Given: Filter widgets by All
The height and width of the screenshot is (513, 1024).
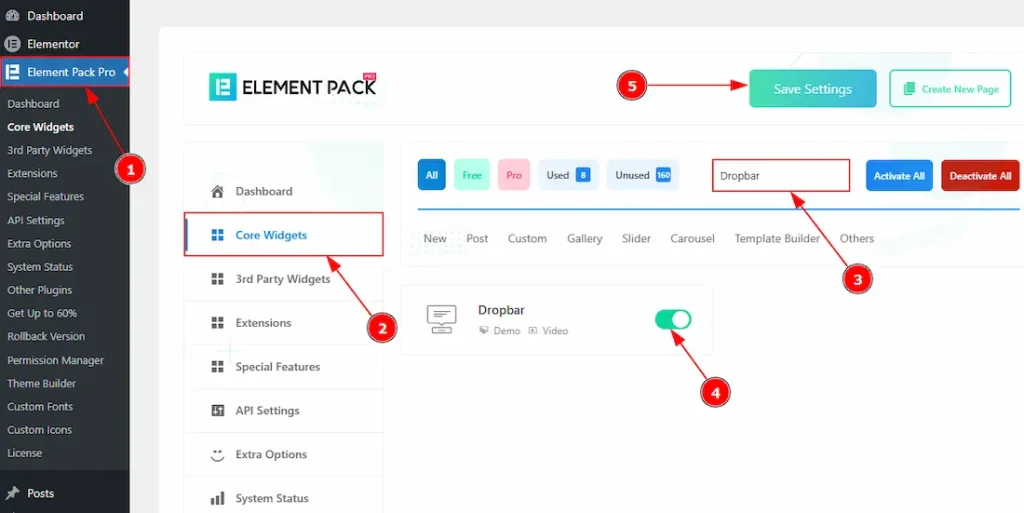Looking at the screenshot, I should (432, 175).
